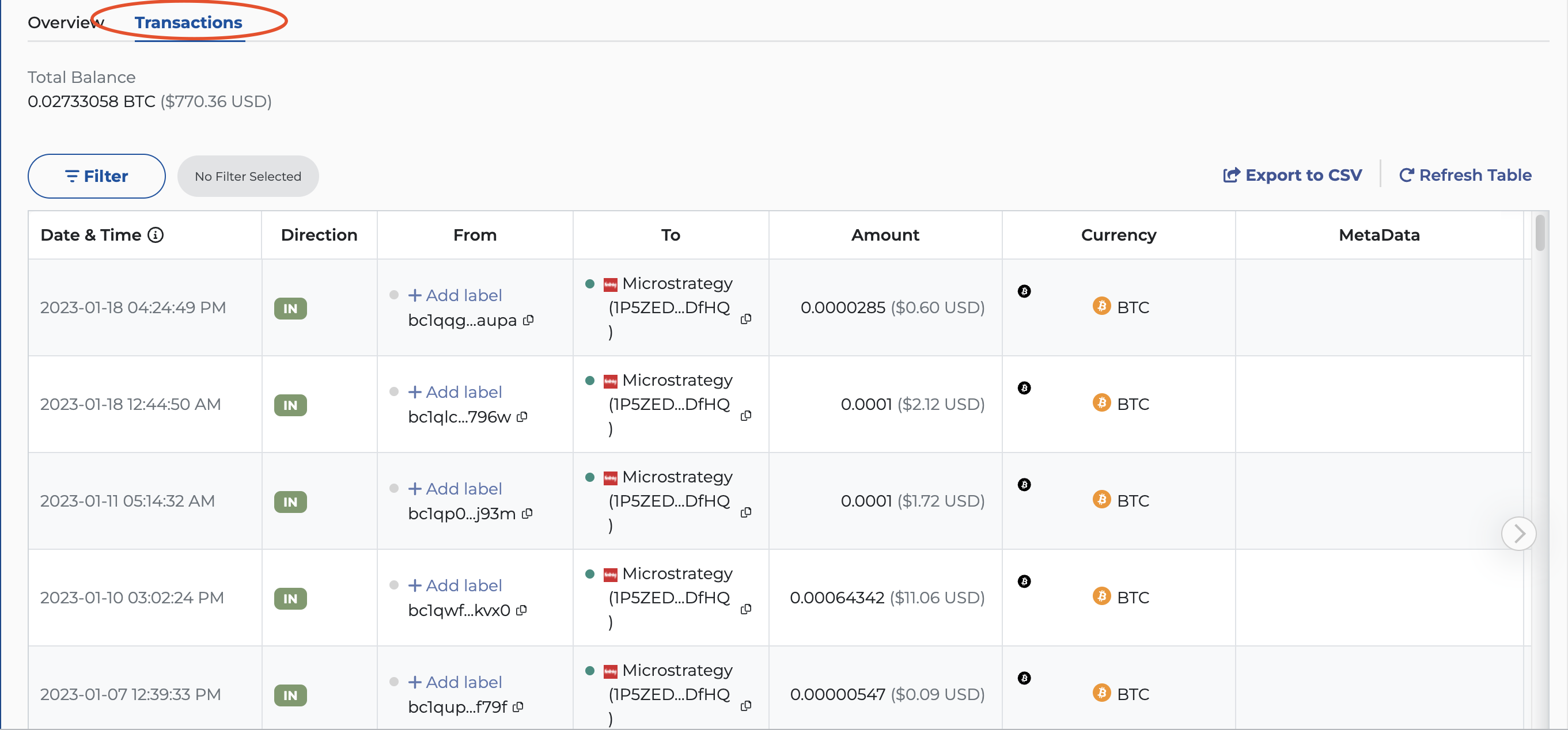This screenshot has height=730, width=1568.
Task: Select the Transactions tab
Action: (x=189, y=22)
